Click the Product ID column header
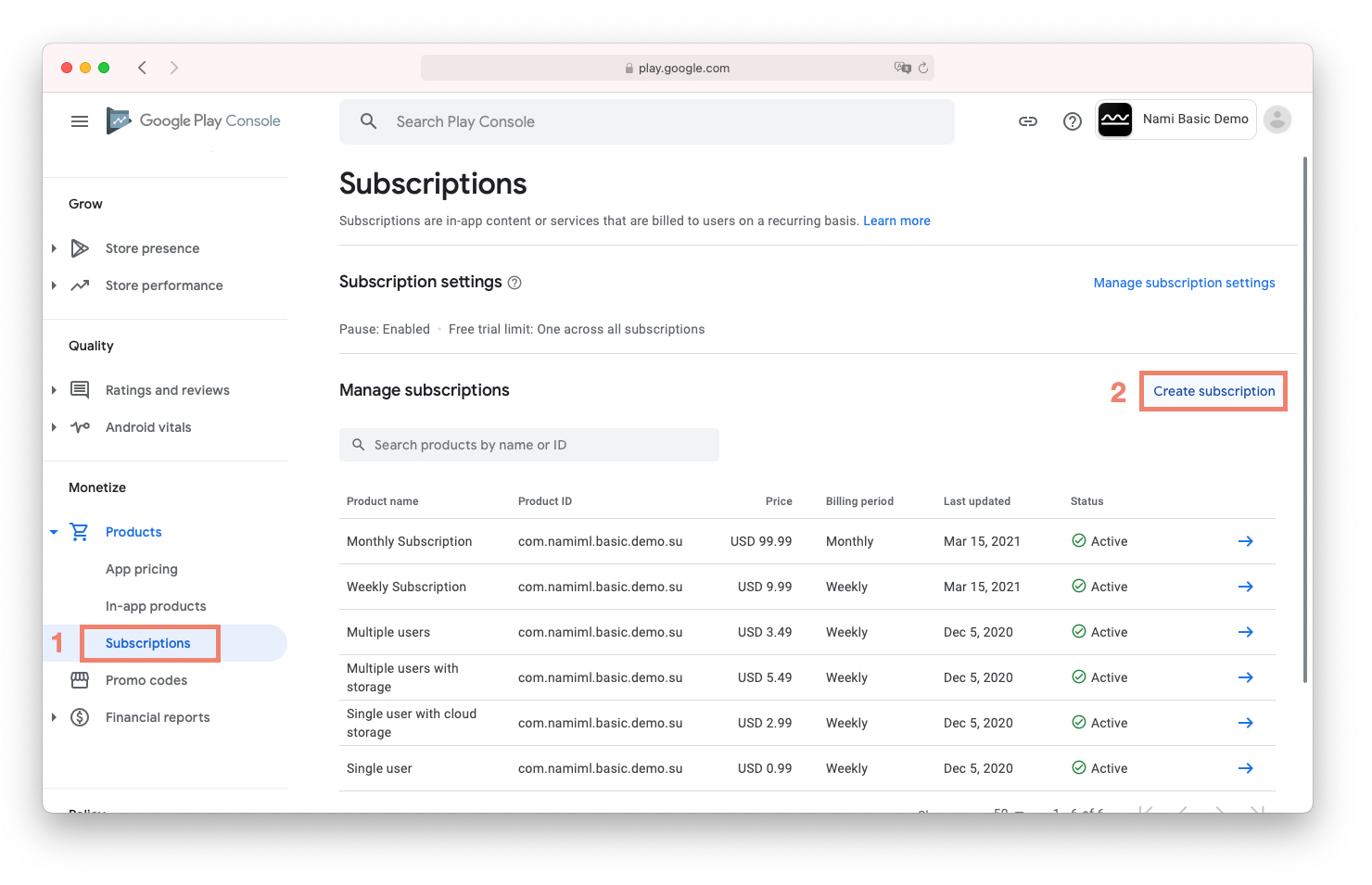The height and width of the screenshot is (885, 1372). [545, 501]
